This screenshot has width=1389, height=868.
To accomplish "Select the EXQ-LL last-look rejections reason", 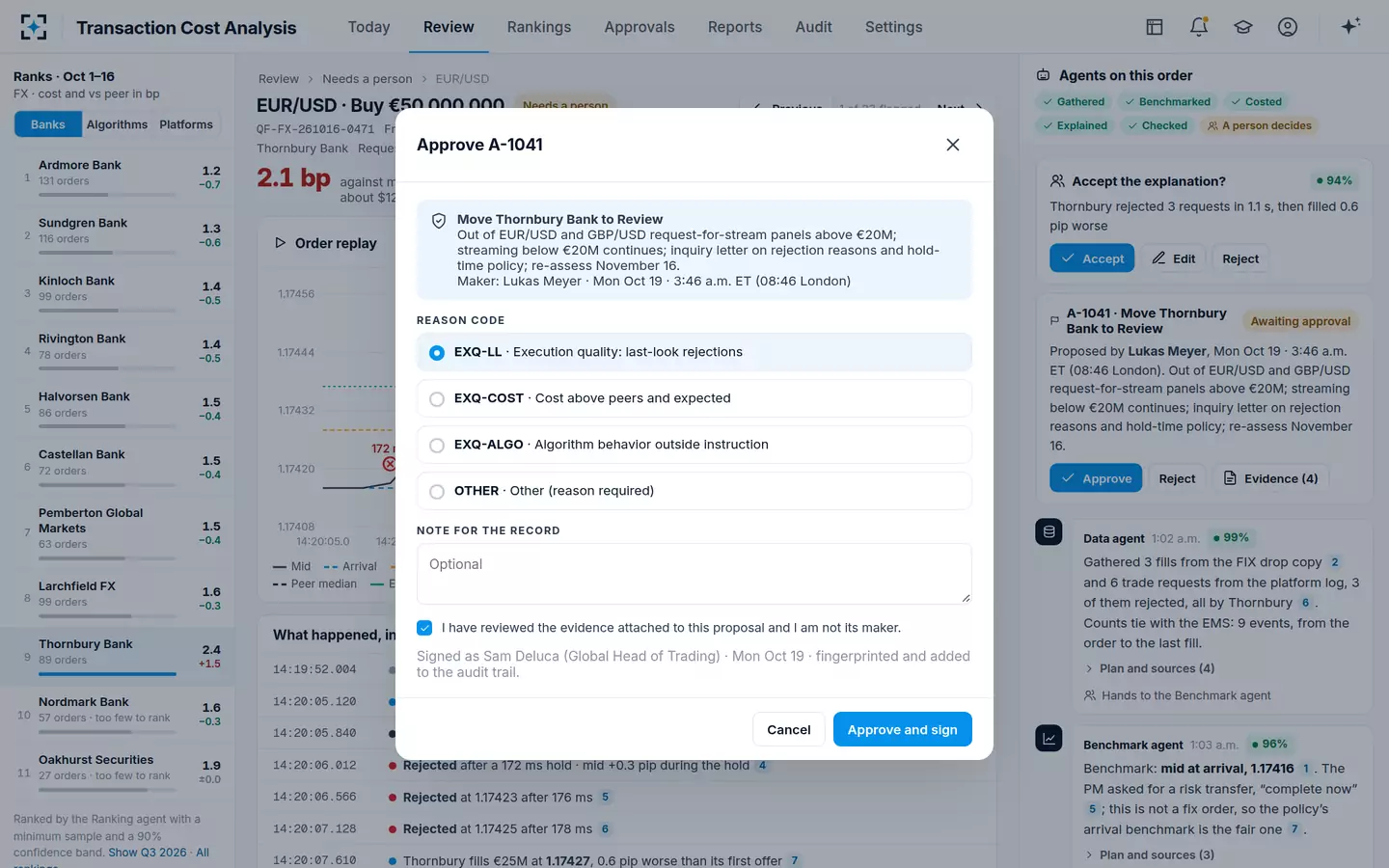I will coord(694,352).
